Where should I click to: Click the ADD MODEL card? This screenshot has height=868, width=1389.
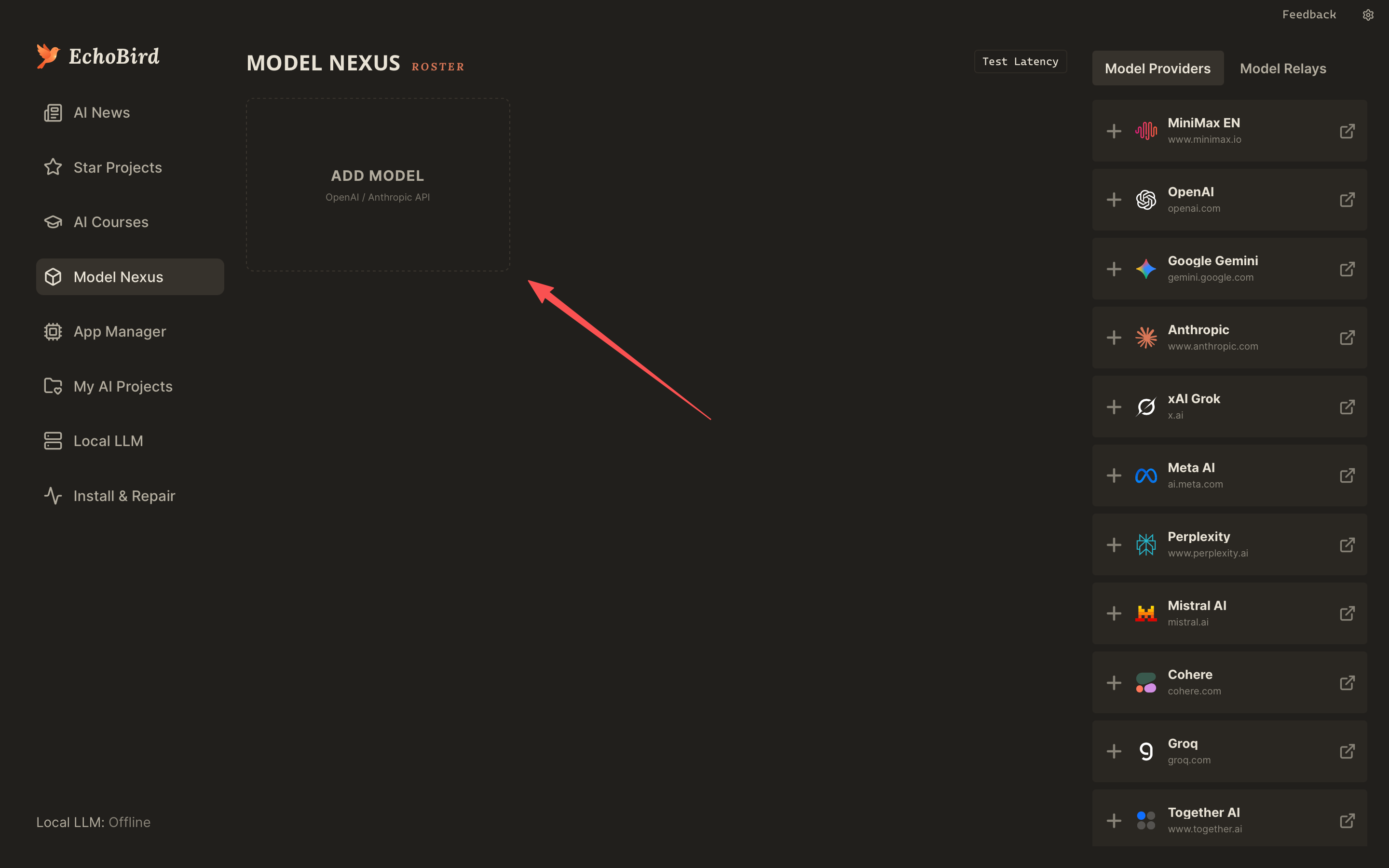pos(378,184)
